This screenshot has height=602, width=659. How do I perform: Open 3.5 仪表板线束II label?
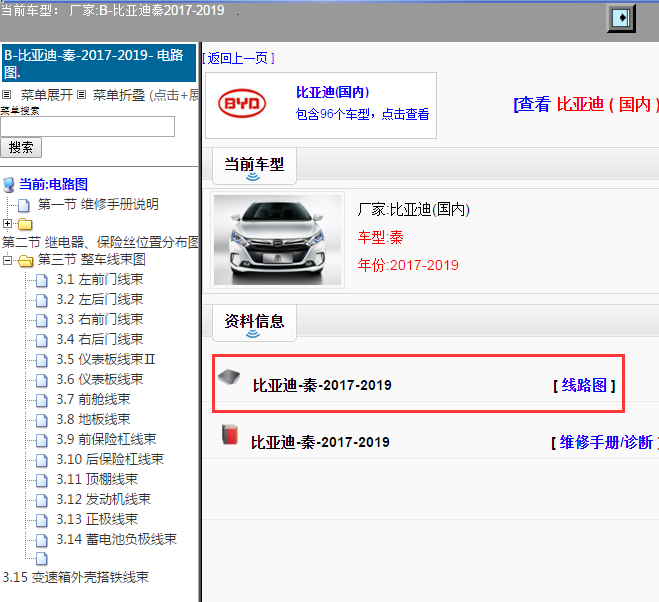pyautogui.click(x=106, y=359)
